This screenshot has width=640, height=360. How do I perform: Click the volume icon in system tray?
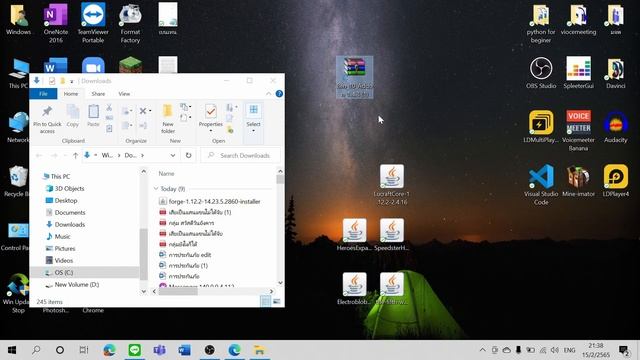coord(554,350)
